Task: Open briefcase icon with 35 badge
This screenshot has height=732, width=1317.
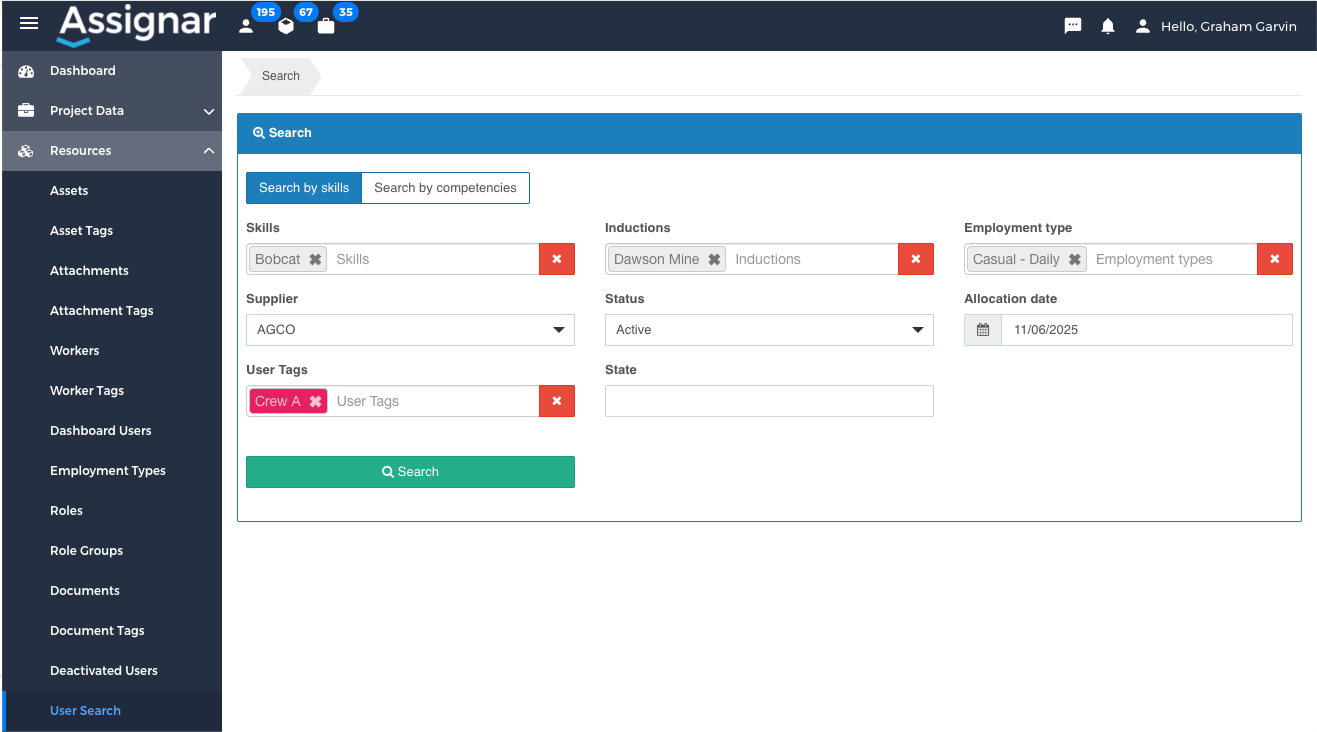Action: tap(326, 26)
